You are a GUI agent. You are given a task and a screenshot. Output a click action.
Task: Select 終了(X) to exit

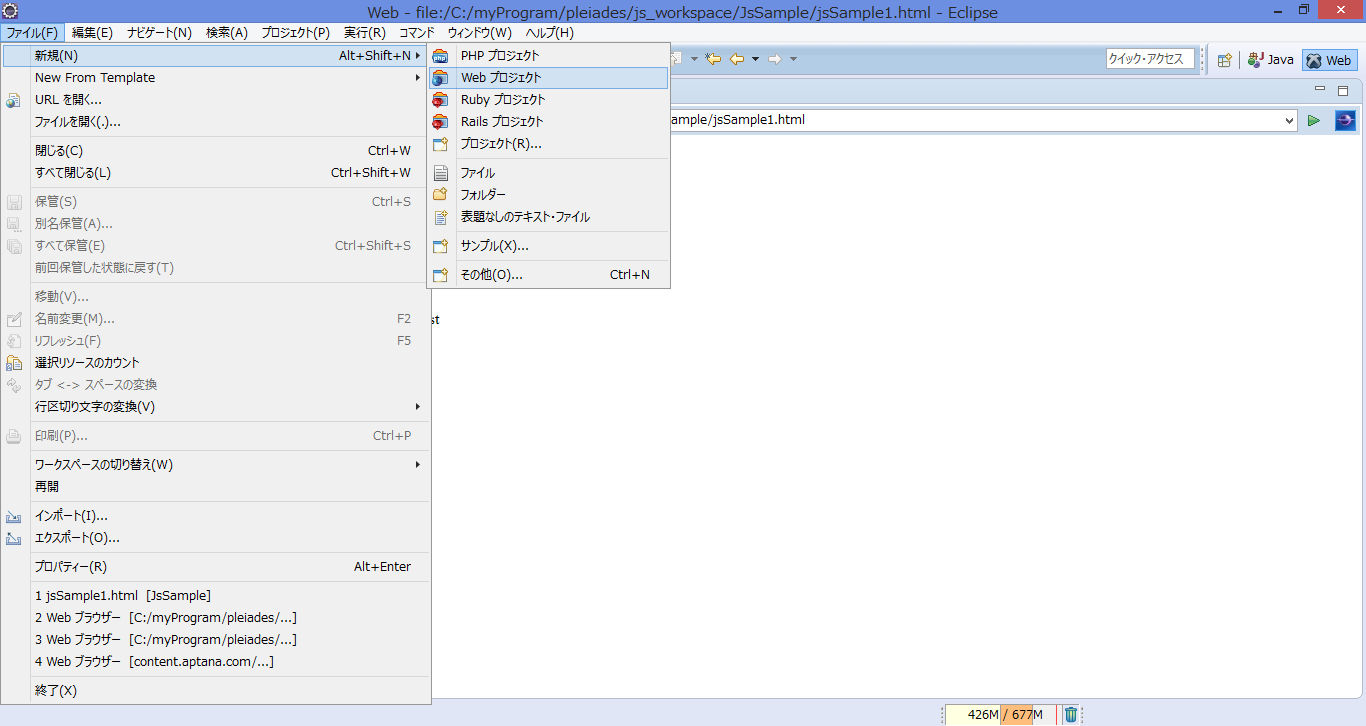[x=216, y=691]
